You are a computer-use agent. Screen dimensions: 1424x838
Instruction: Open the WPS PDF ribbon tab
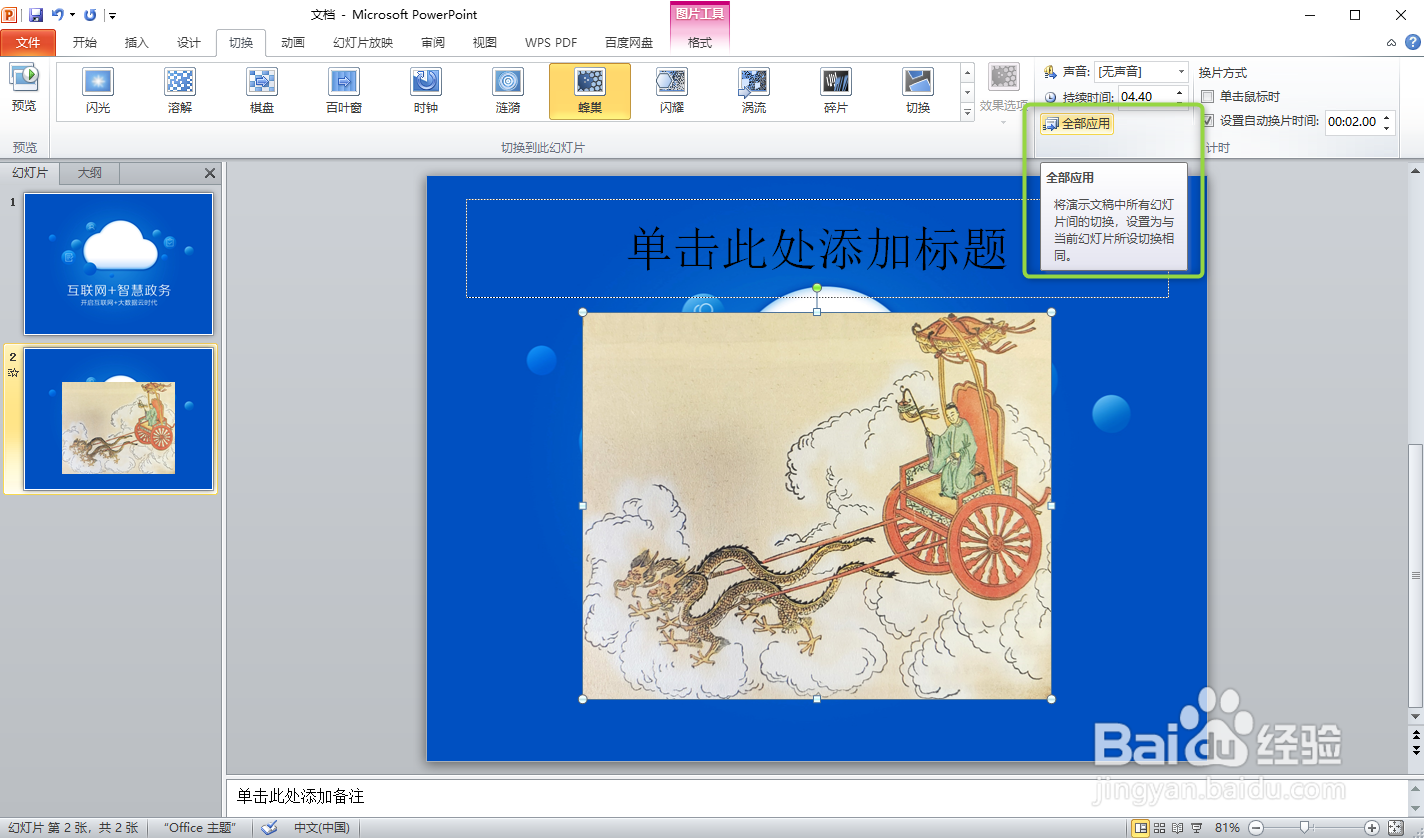click(551, 43)
